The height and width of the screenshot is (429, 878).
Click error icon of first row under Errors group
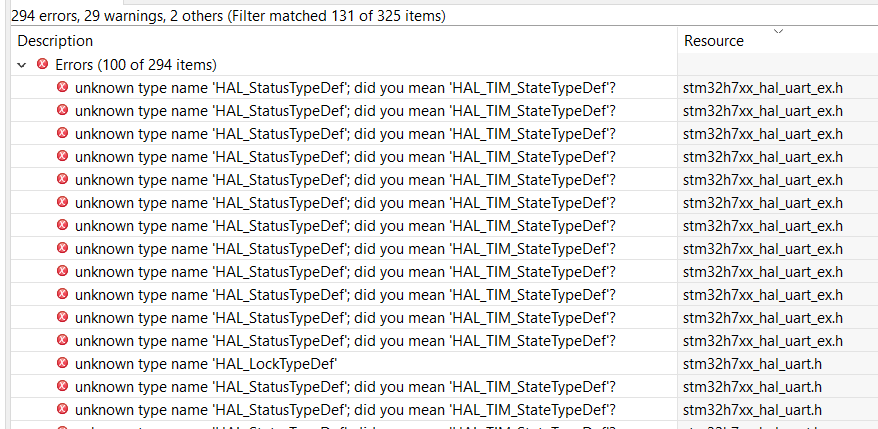[62, 87]
